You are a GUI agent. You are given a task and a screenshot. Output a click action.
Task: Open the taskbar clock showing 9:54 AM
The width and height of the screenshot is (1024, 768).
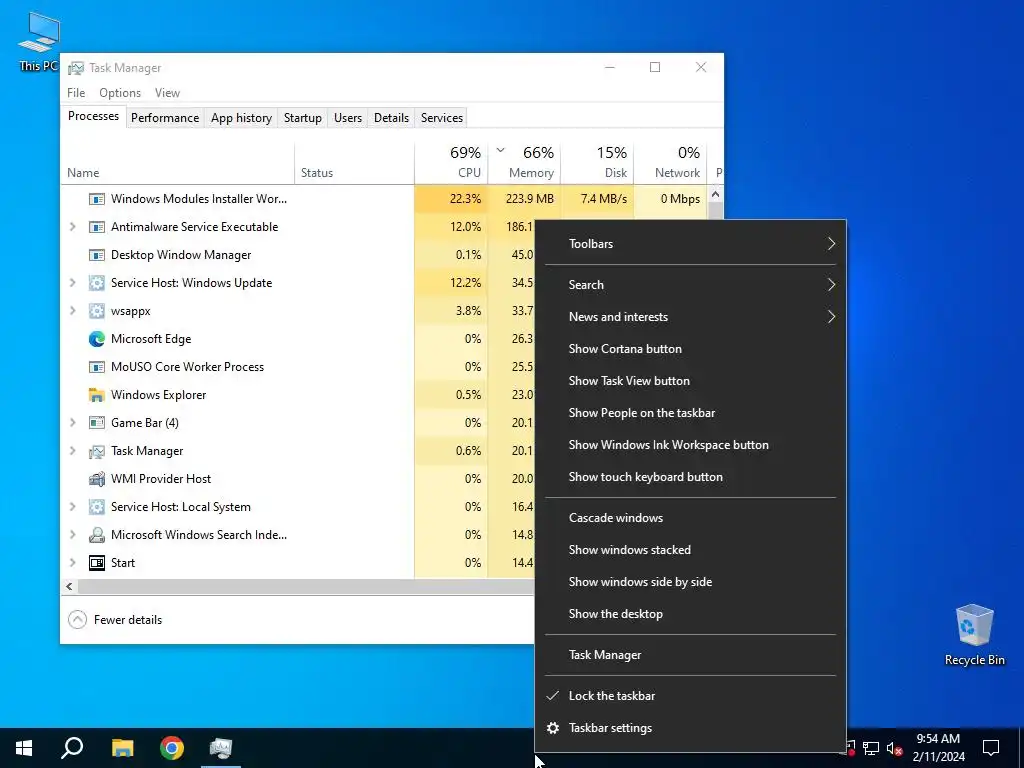[938, 748]
